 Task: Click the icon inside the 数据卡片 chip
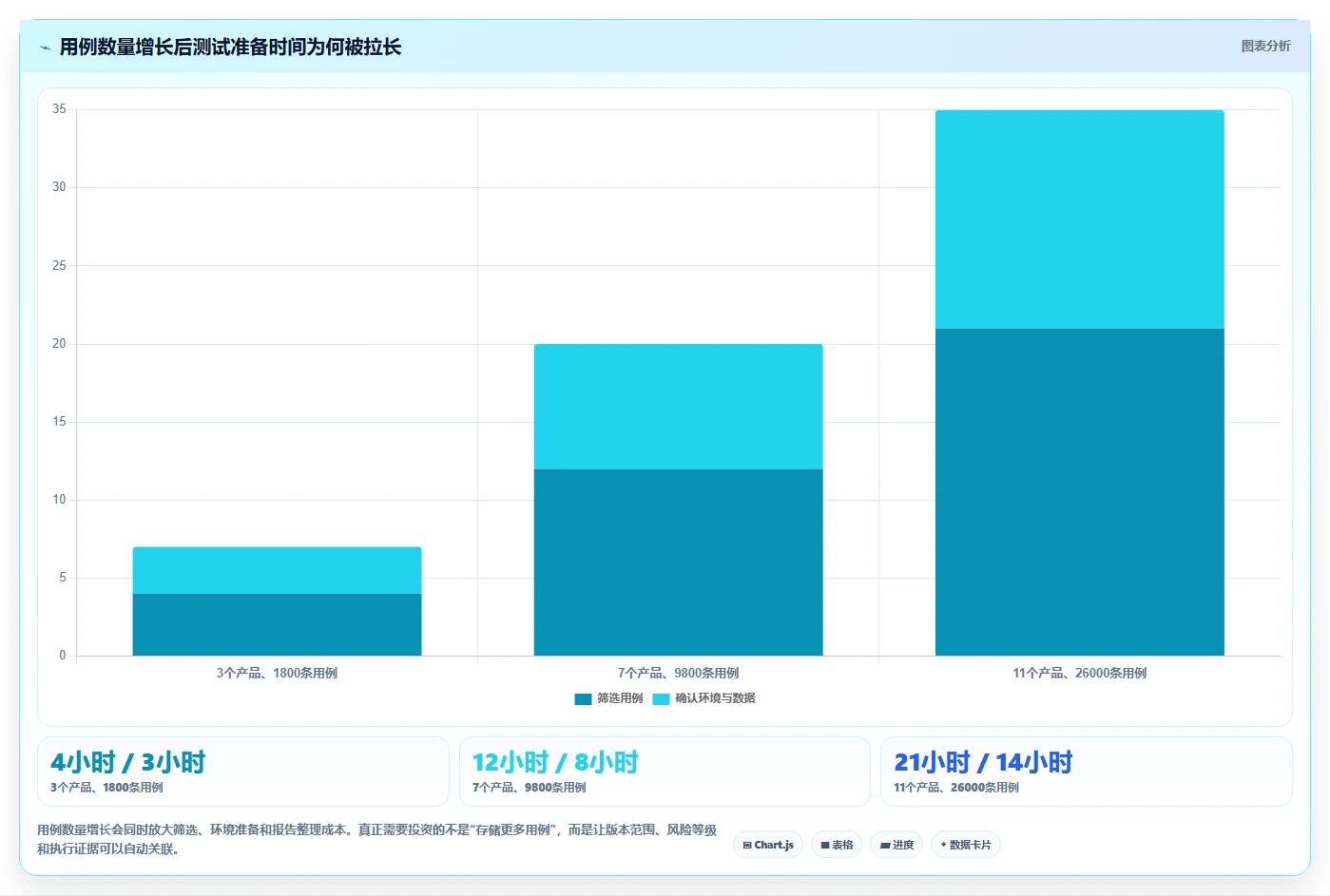[x=943, y=845]
